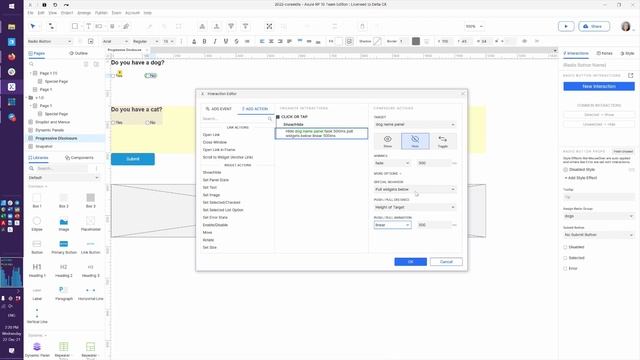Align text left in style bar
This screenshot has width=640, height=360.
262,41
